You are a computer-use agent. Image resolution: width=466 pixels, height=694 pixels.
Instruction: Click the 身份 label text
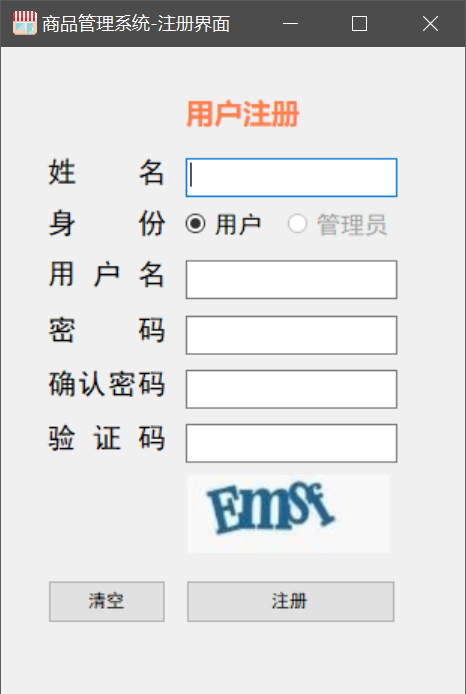(x=107, y=224)
